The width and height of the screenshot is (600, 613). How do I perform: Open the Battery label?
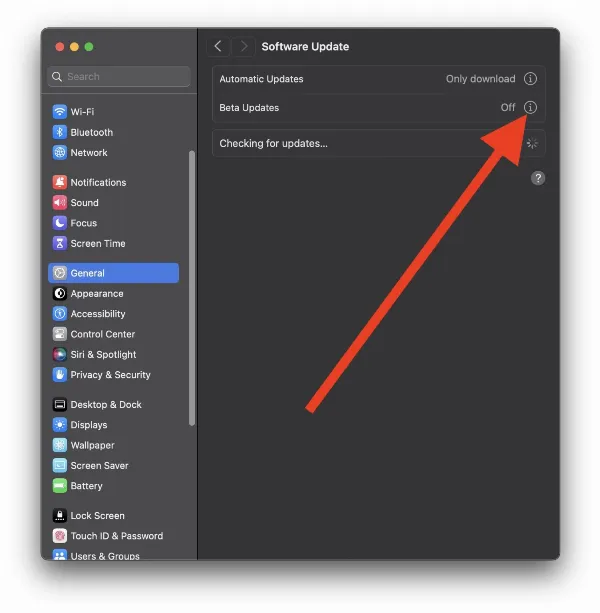[x=86, y=486]
